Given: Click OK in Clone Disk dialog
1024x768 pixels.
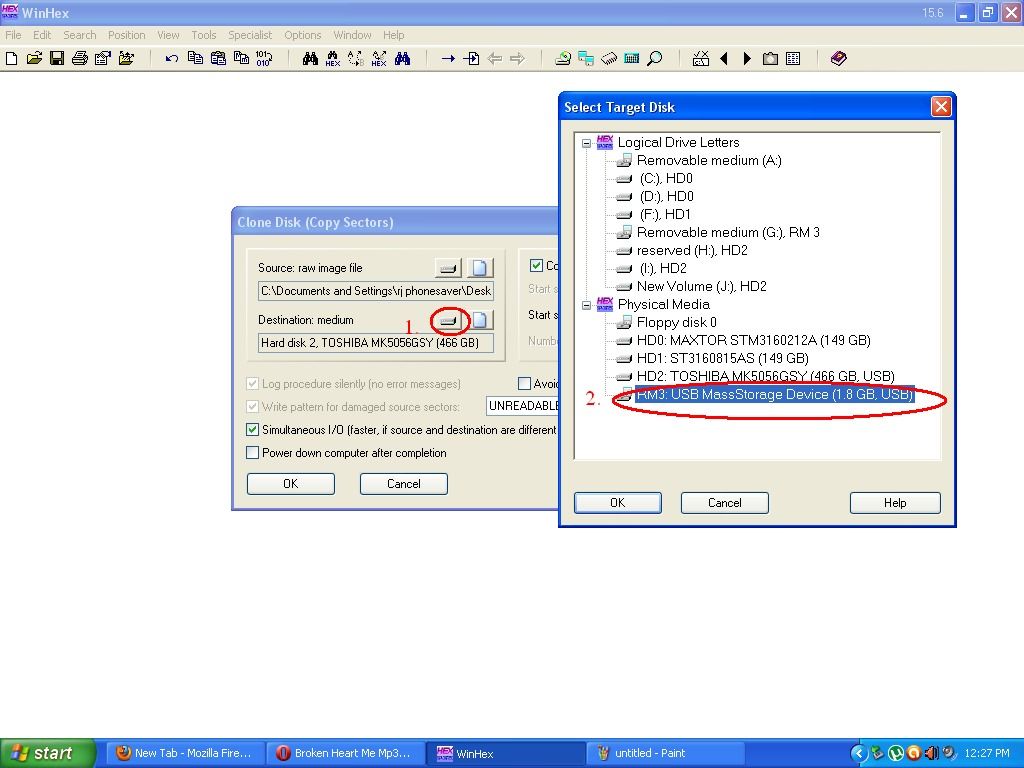Looking at the screenshot, I should point(291,484).
